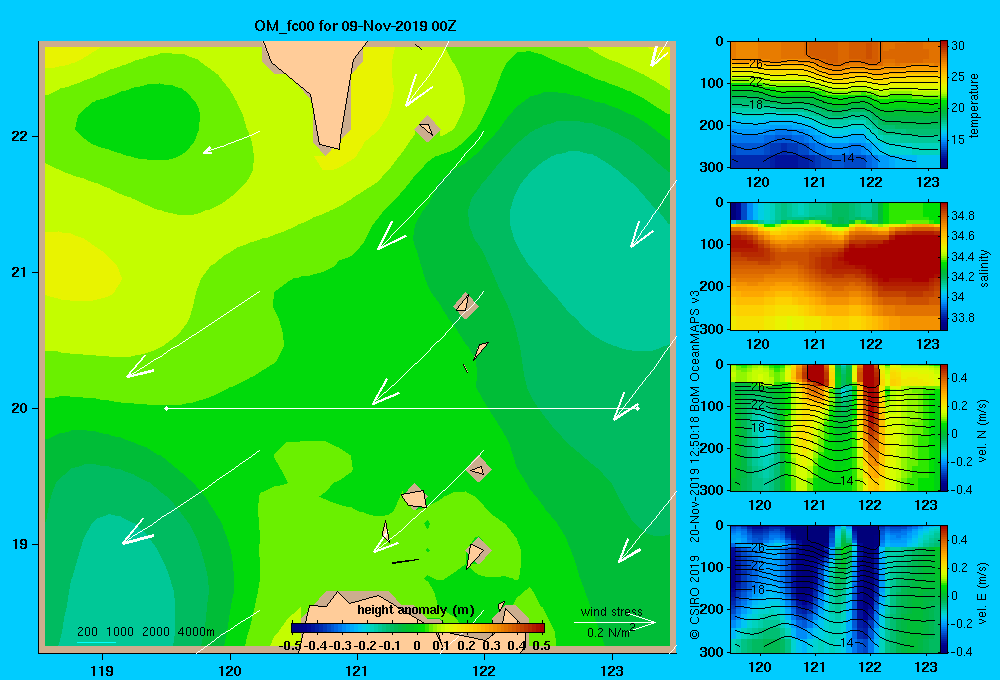Screen dimensions: 1000x680
Task: Select the 'temperature' color bar axis label
Action: click(974, 105)
